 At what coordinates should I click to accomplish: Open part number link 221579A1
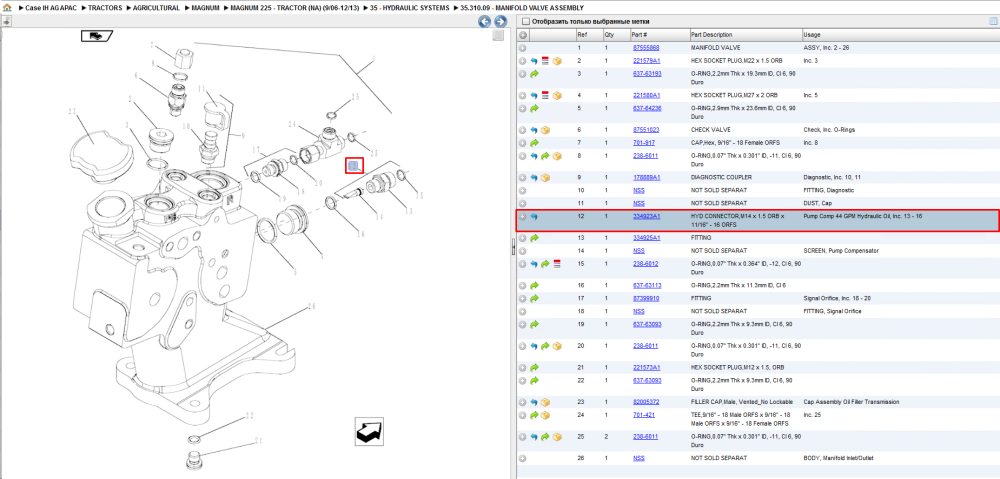click(x=646, y=61)
